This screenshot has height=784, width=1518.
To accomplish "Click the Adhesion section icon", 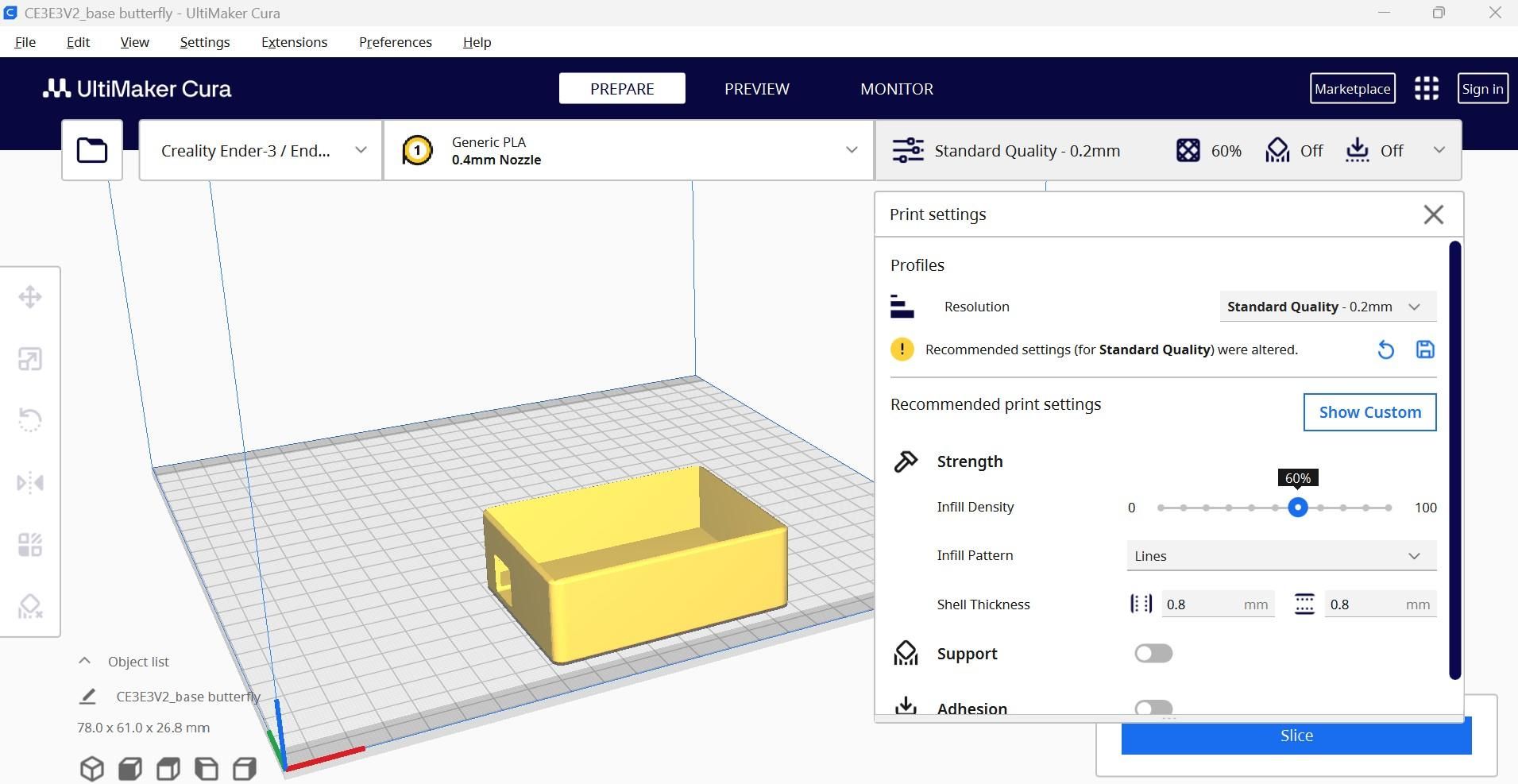I will point(906,705).
